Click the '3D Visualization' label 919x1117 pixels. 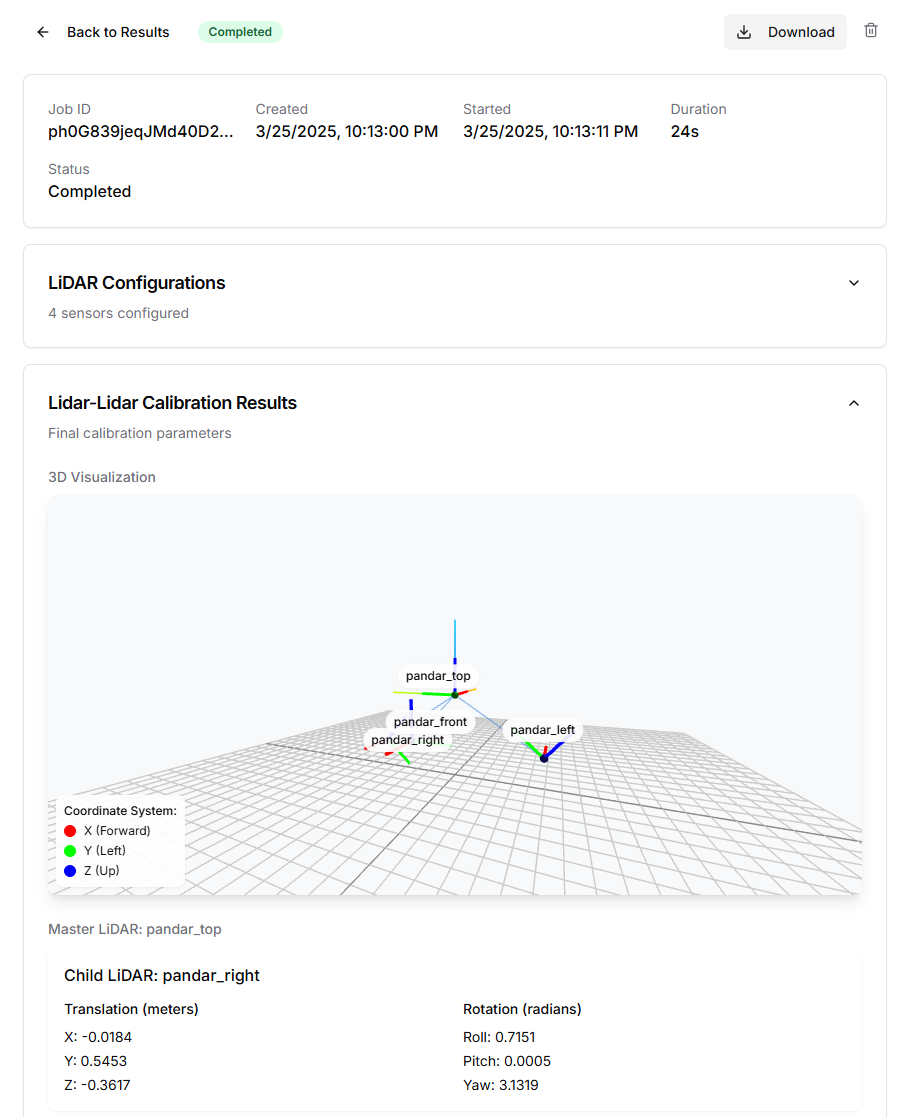pyautogui.click(x=102, y=477)
